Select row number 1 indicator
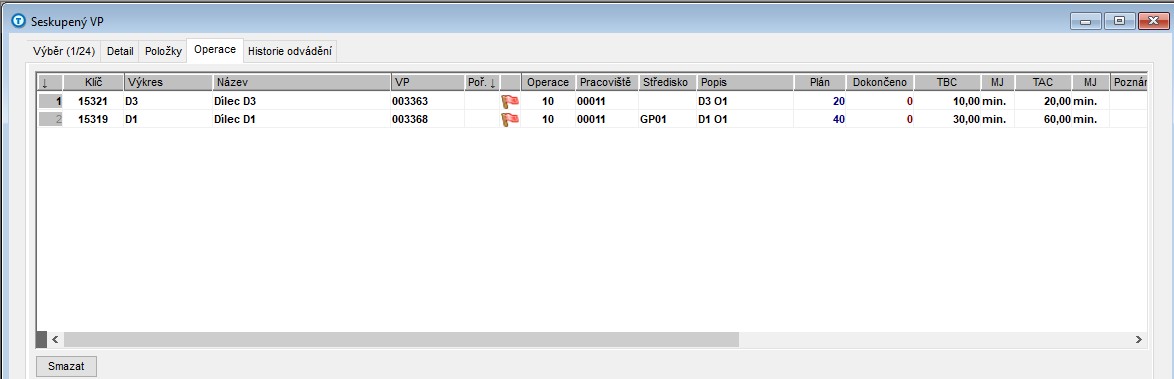 [x=49, y=100]
